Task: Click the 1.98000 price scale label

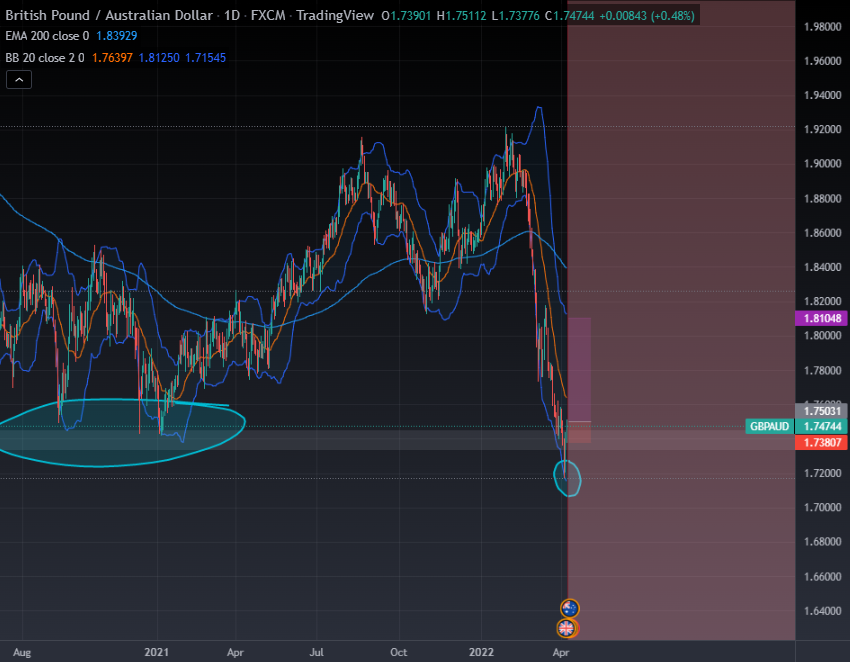Action: coord(822,27)
